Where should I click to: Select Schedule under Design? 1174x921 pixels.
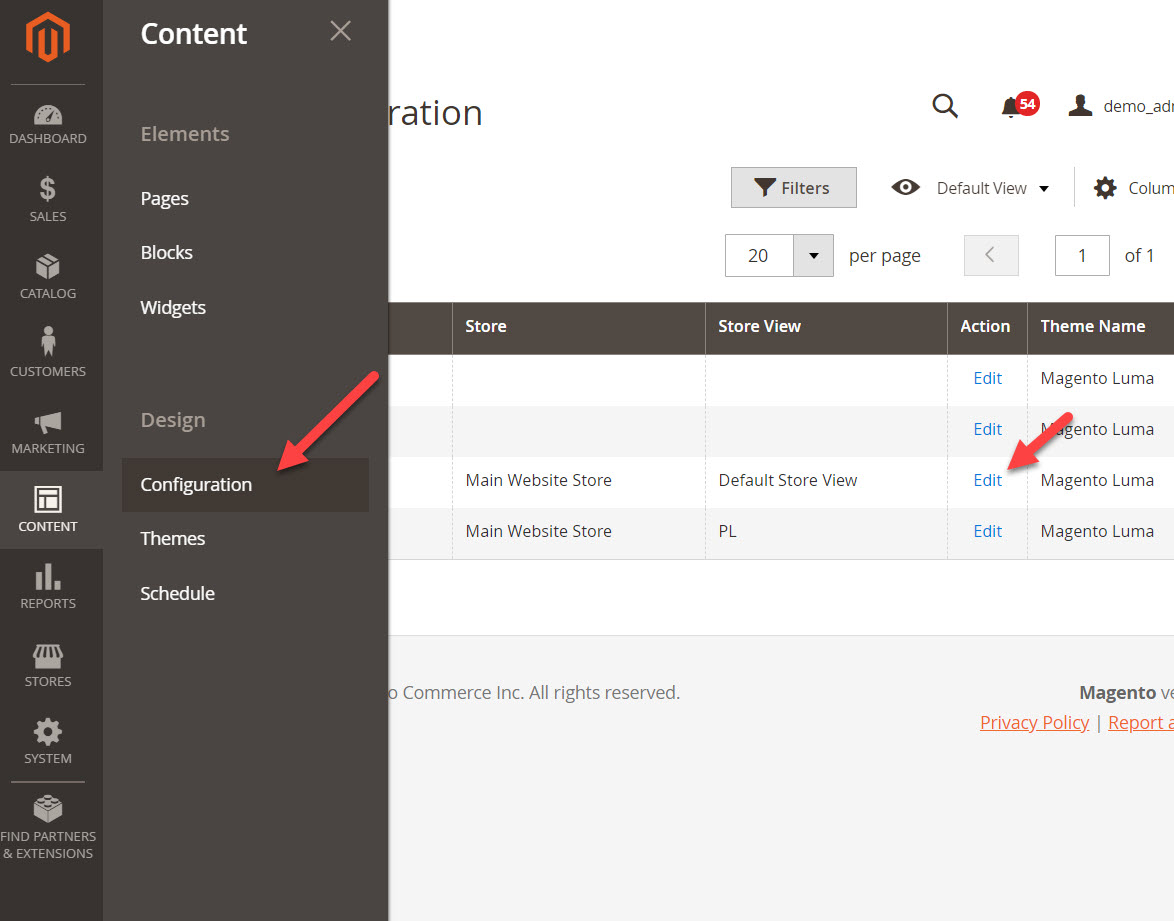pos(177,593)
